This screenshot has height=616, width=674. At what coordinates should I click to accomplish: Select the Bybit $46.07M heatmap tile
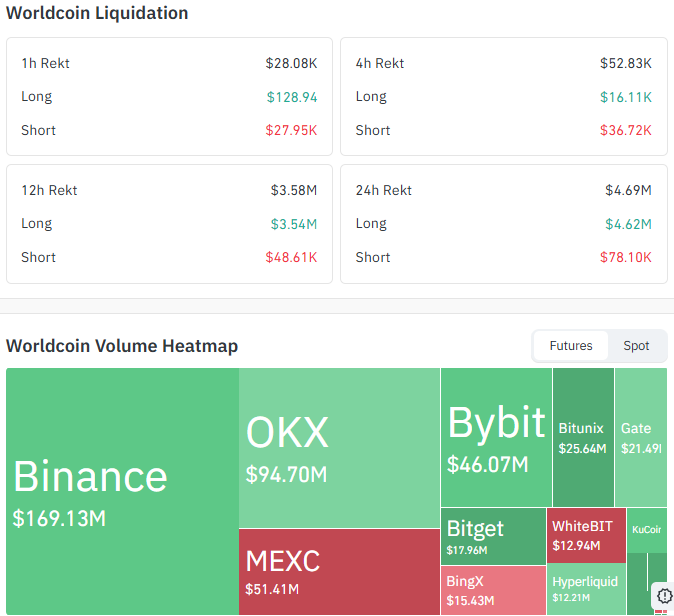[496, 437]
